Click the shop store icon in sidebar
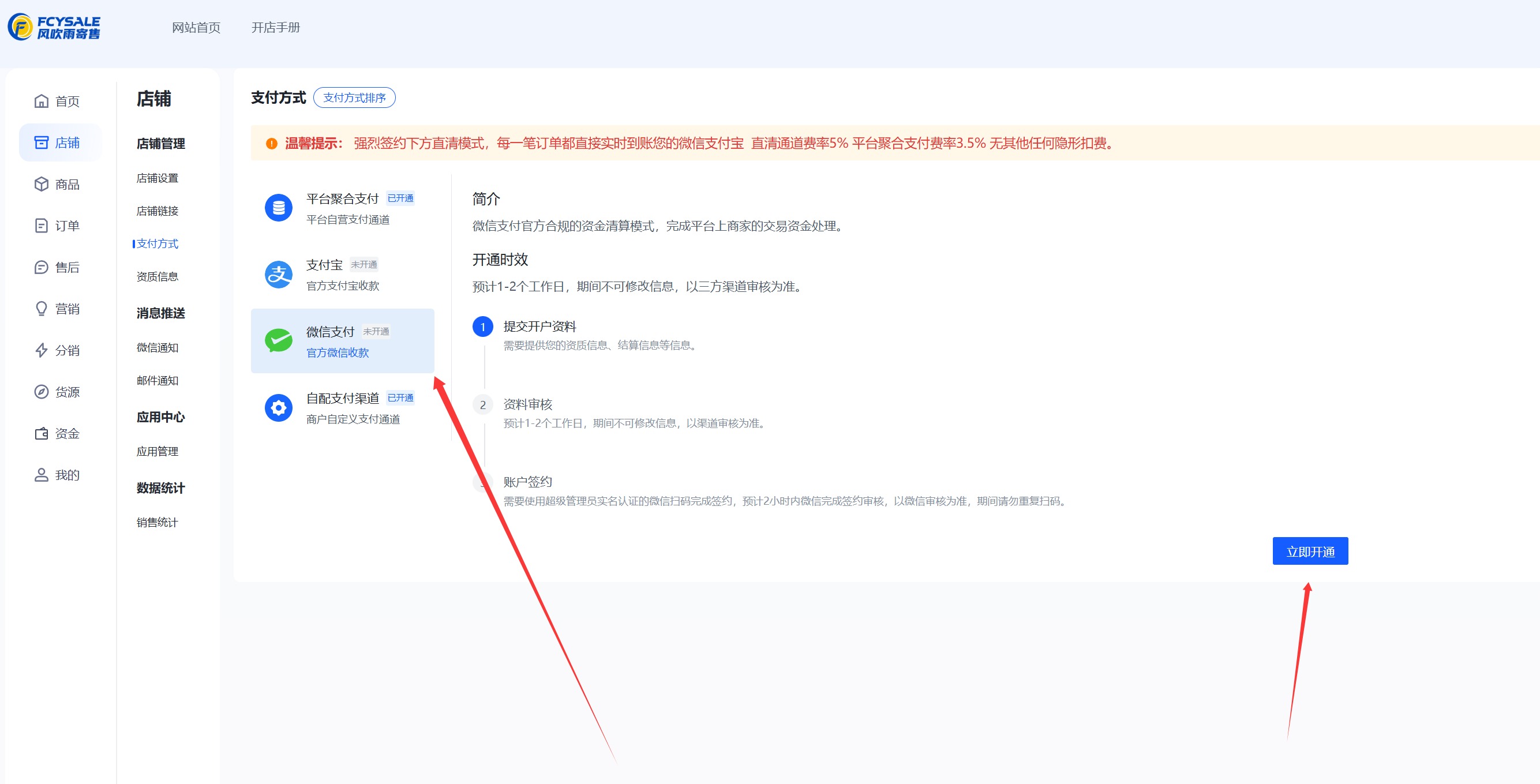The width and height of the screenshot is (1540, 784). pos(41,142)
